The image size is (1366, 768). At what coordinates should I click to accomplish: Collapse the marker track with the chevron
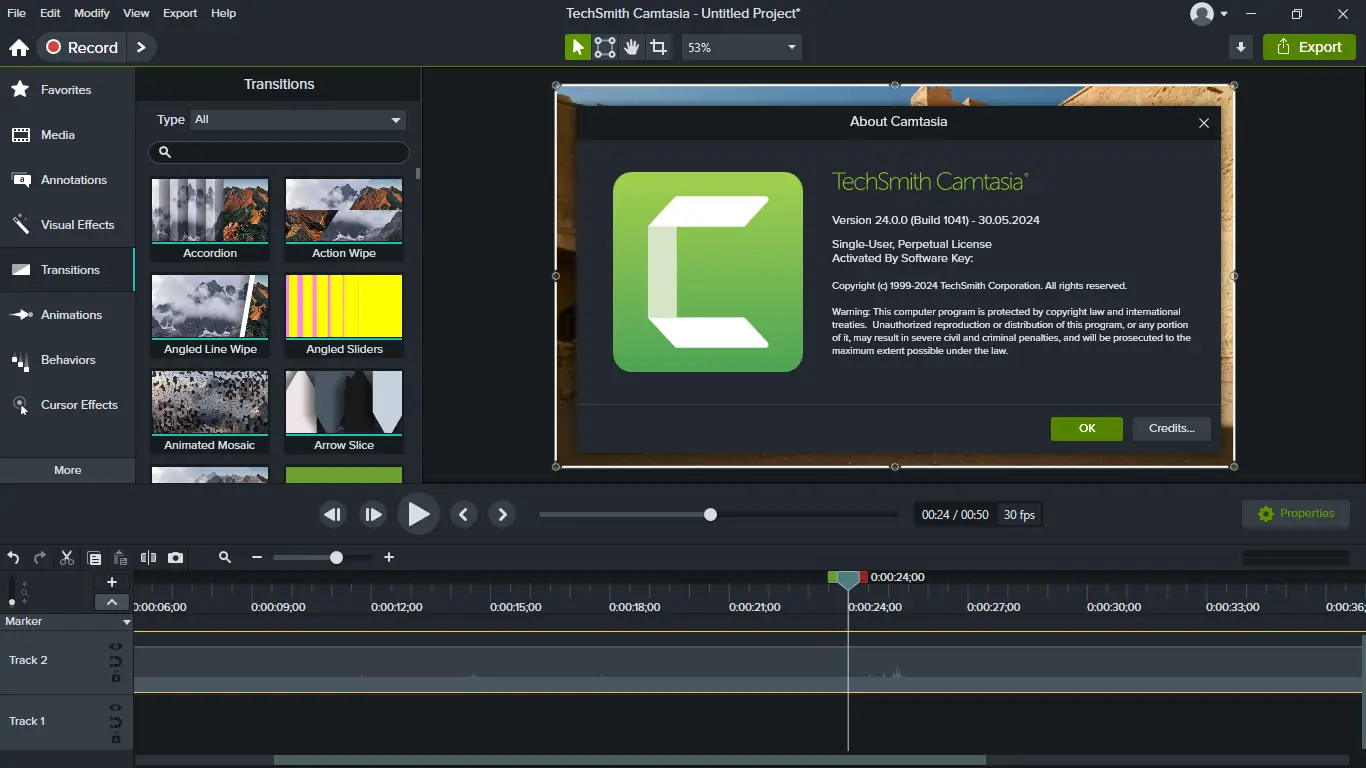point(112,602)
